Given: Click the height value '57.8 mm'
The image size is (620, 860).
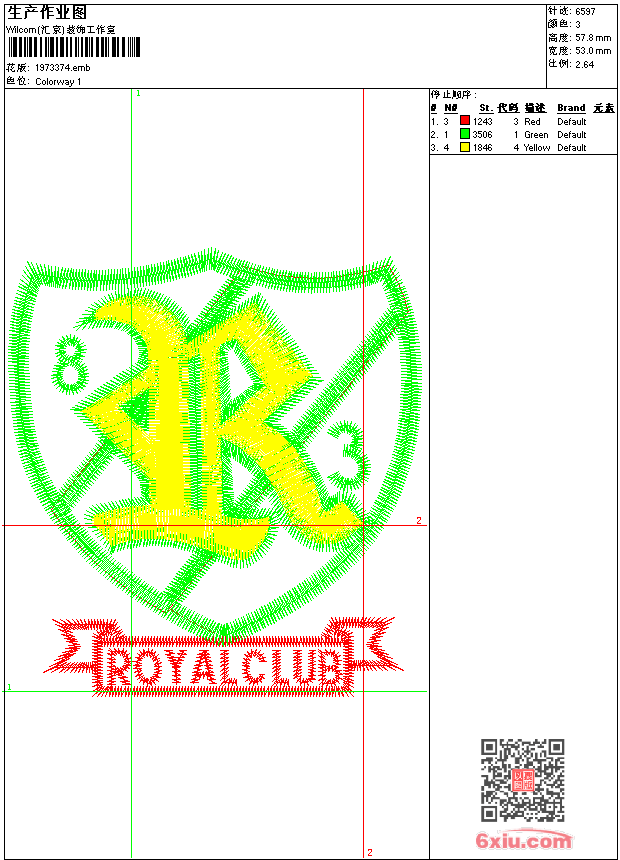Looking at the screenshot, I should (593, 38).
